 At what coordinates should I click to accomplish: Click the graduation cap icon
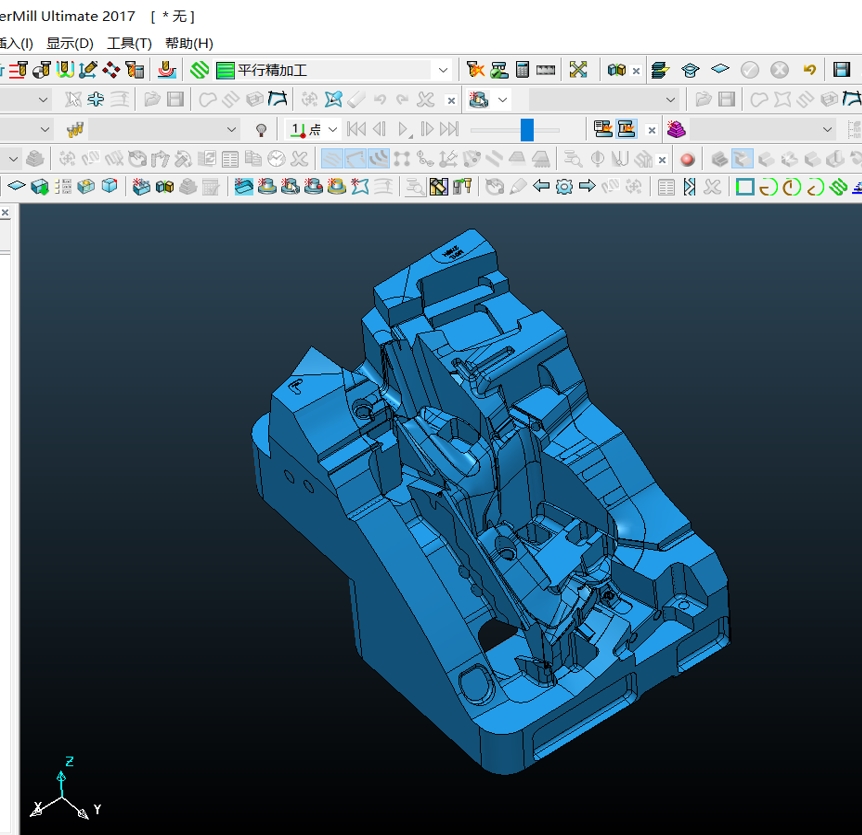tap(690, 70)
